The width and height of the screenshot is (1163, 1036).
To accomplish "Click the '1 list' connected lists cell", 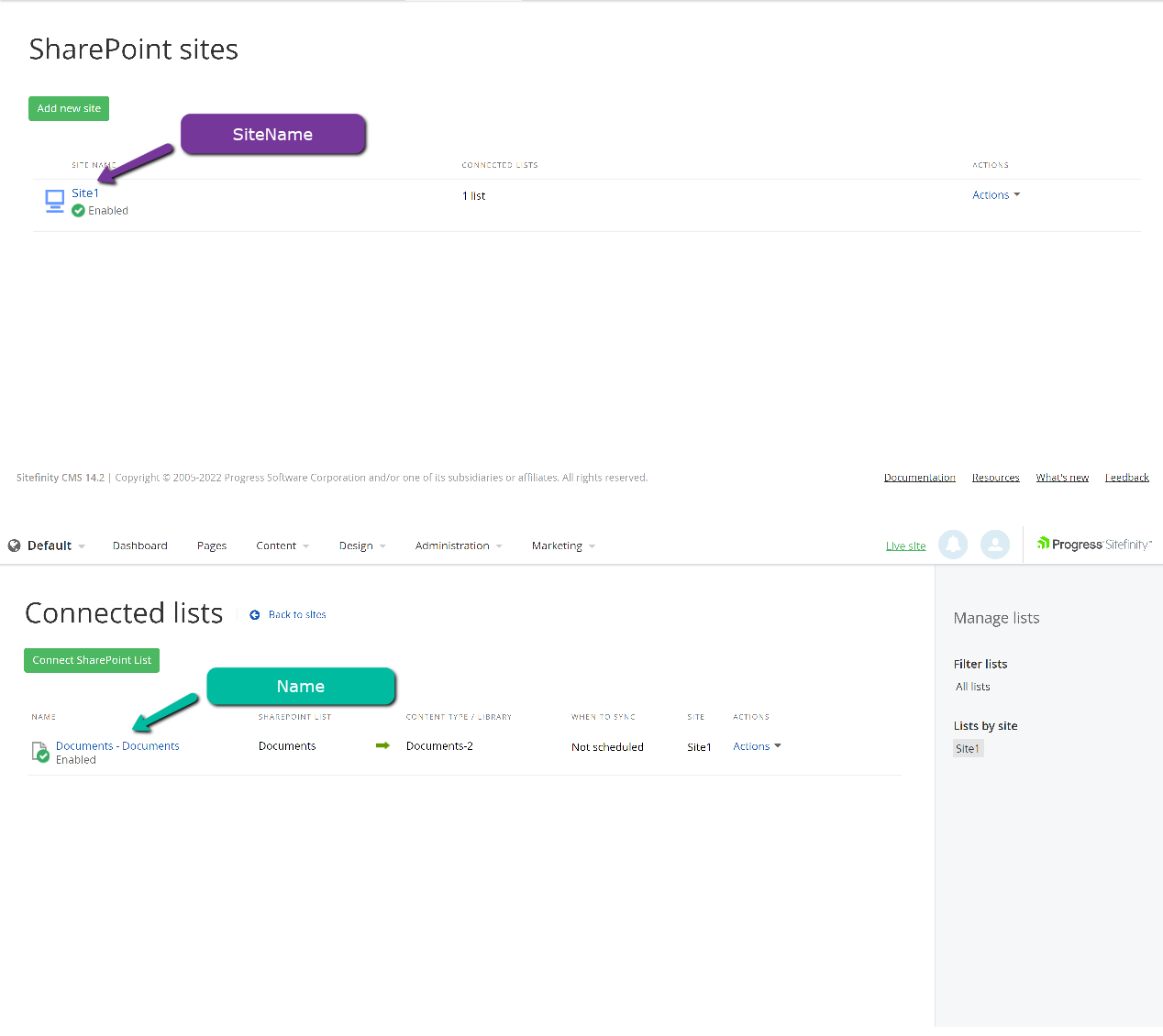I will tap(474, 196).
